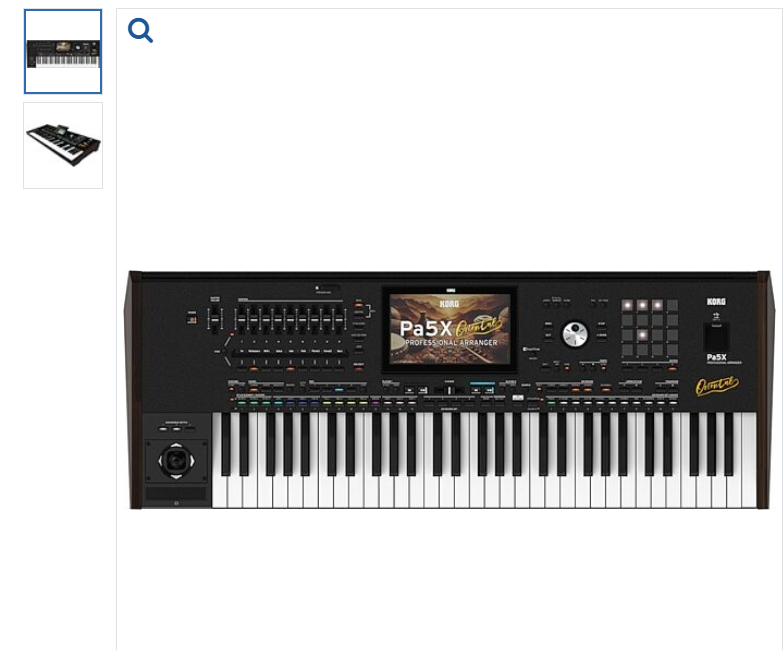This screenshot has width=784, height=650.
Task: Click the Pa5X display screen in the photo
Action: pyautogui.click(x=450, y=328)
